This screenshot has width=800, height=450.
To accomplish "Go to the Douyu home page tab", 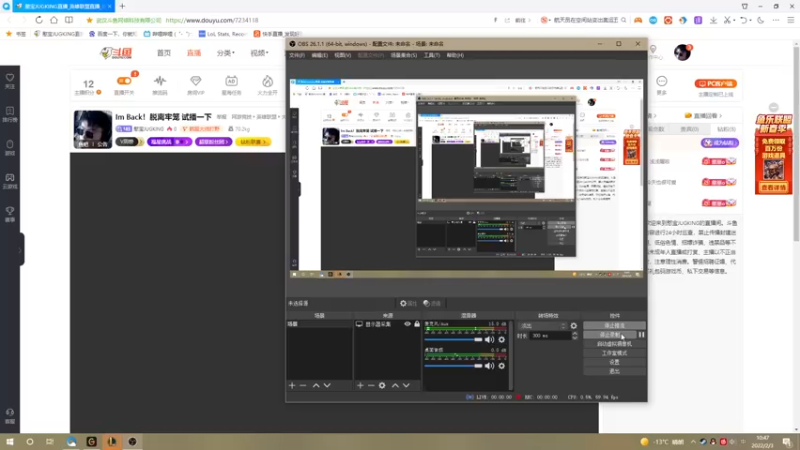I will [x=164, y=53].
